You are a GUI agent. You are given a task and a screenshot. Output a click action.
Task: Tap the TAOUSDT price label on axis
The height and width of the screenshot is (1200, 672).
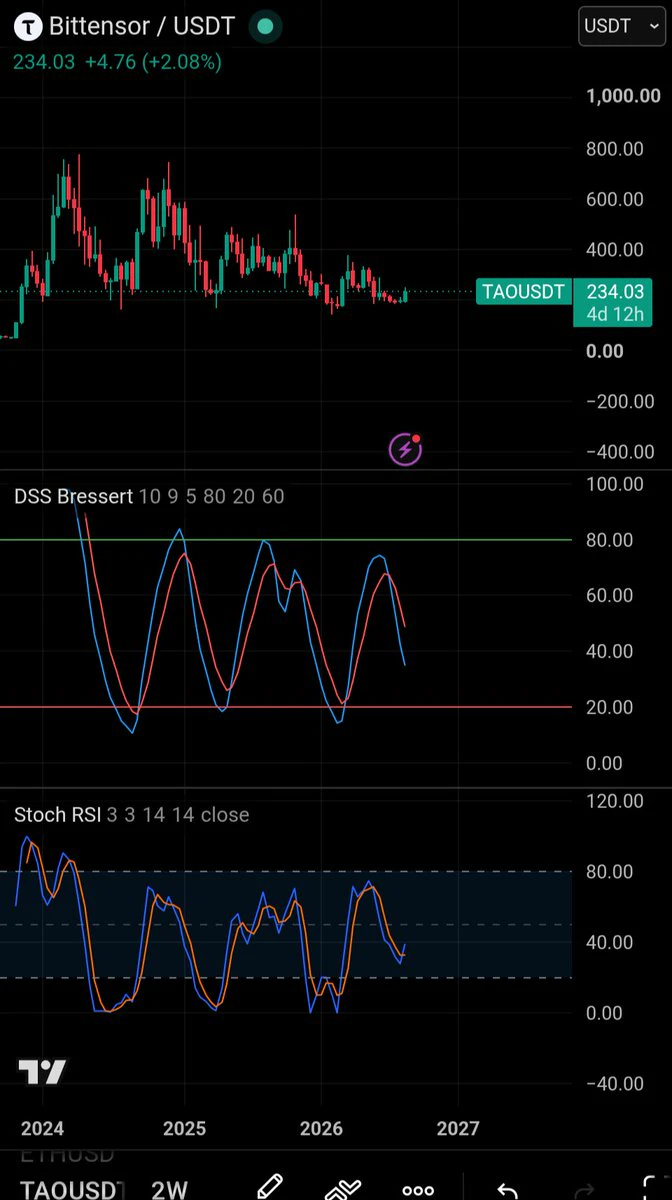[523, 292]
